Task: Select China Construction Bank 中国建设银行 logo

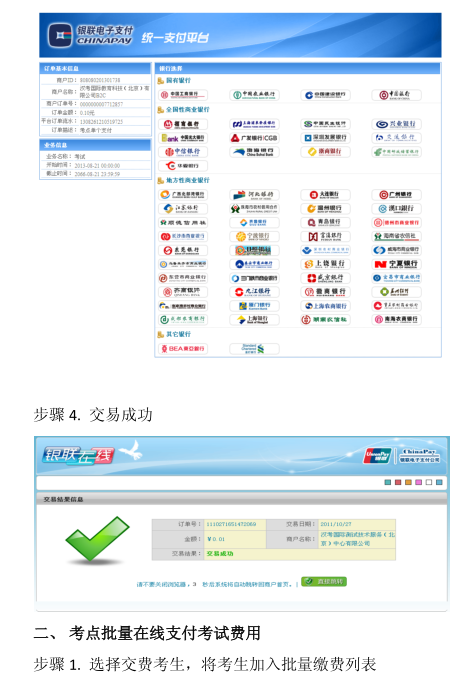Action: pos(325,95)
